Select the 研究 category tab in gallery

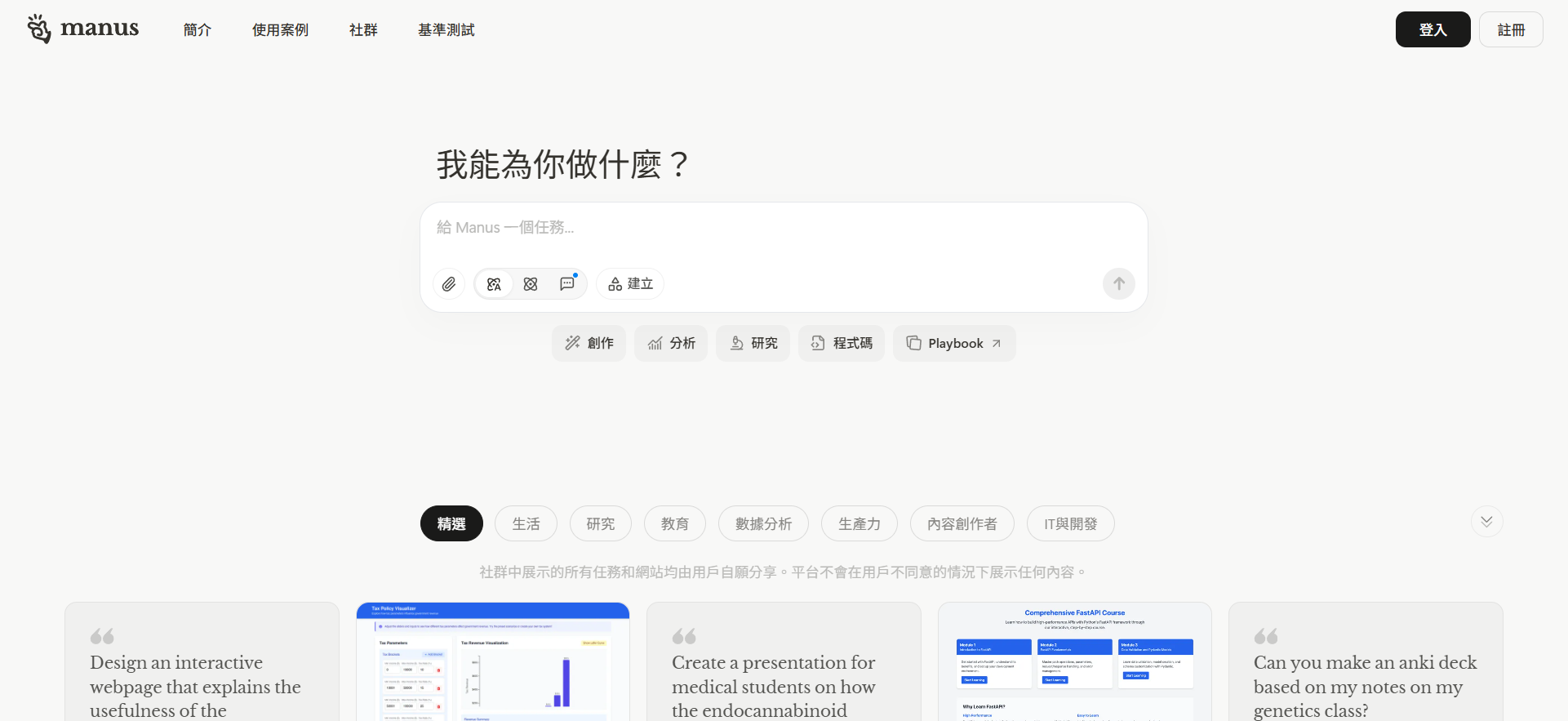tap(600, 523)
